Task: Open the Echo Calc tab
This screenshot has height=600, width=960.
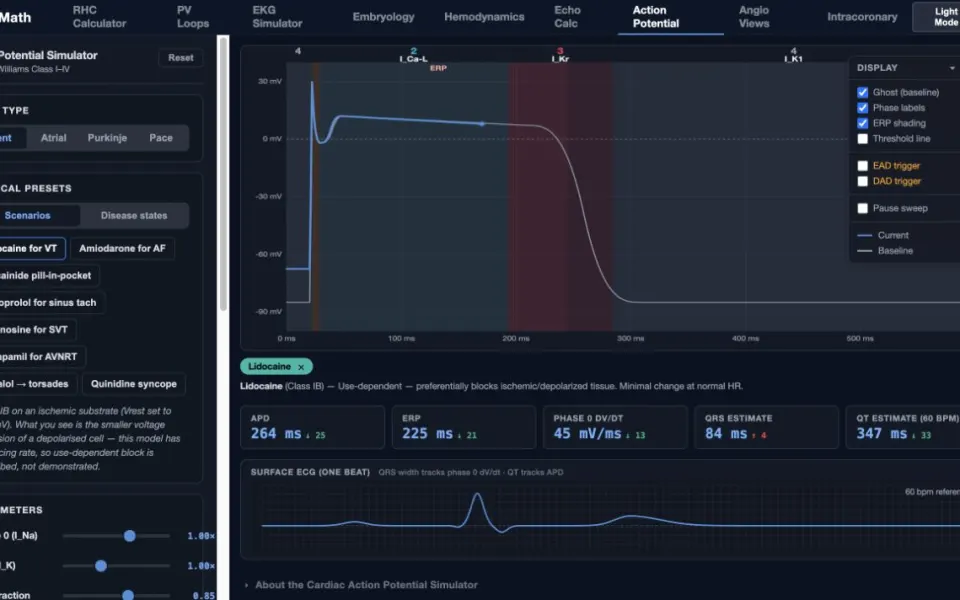Action: pos(567,17)
